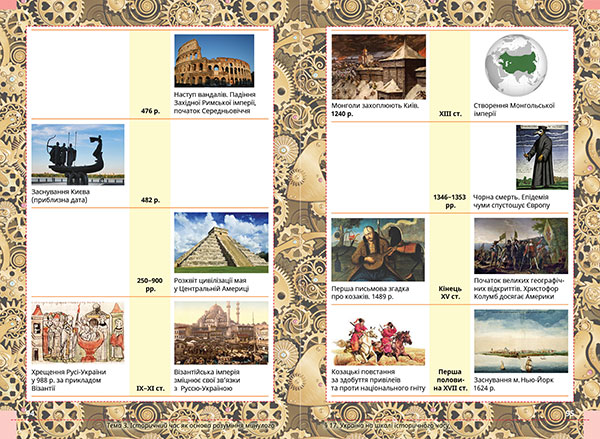The width and height of the screenshot is (600, 439).
Task: Click caption 'Заснування м. Нью-Йорк 1624 р.'
Action: [514, 384]
